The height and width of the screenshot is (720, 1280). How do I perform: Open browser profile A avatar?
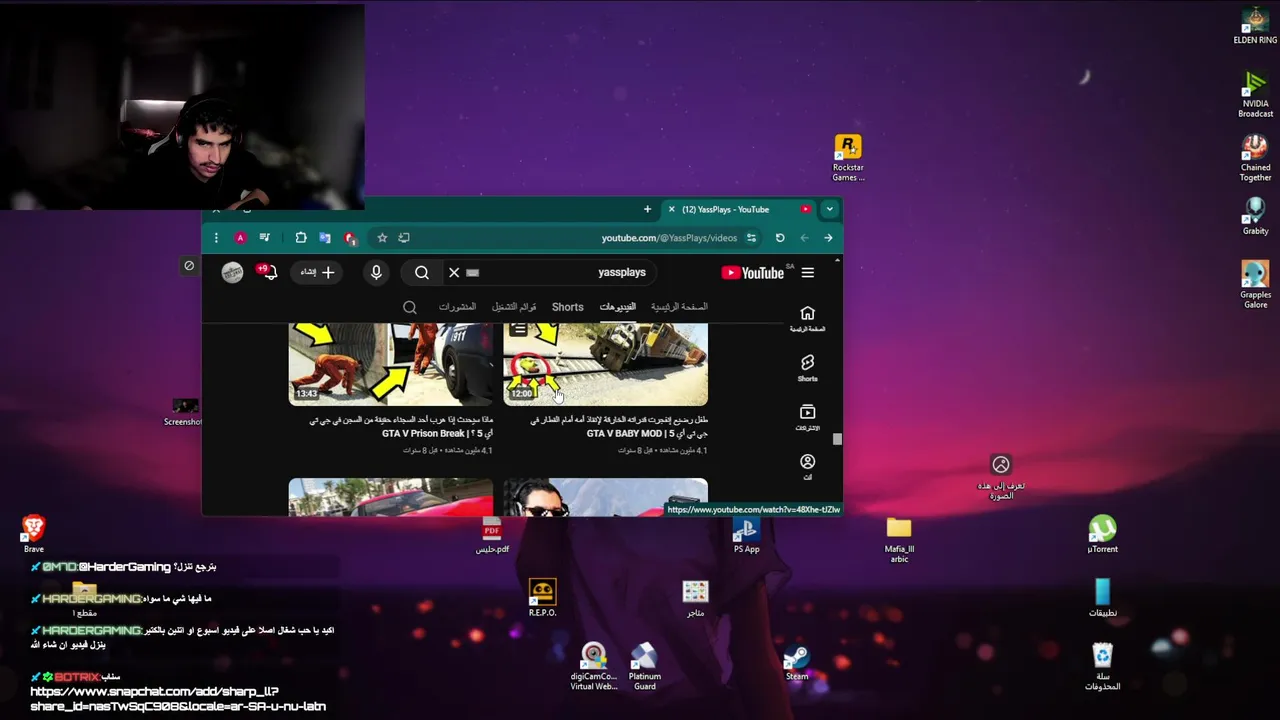tap(240, 238)
